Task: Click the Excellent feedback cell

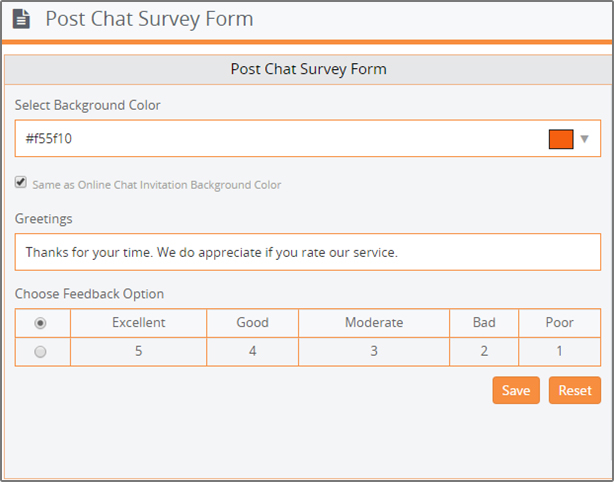Action: pos(139,323)
